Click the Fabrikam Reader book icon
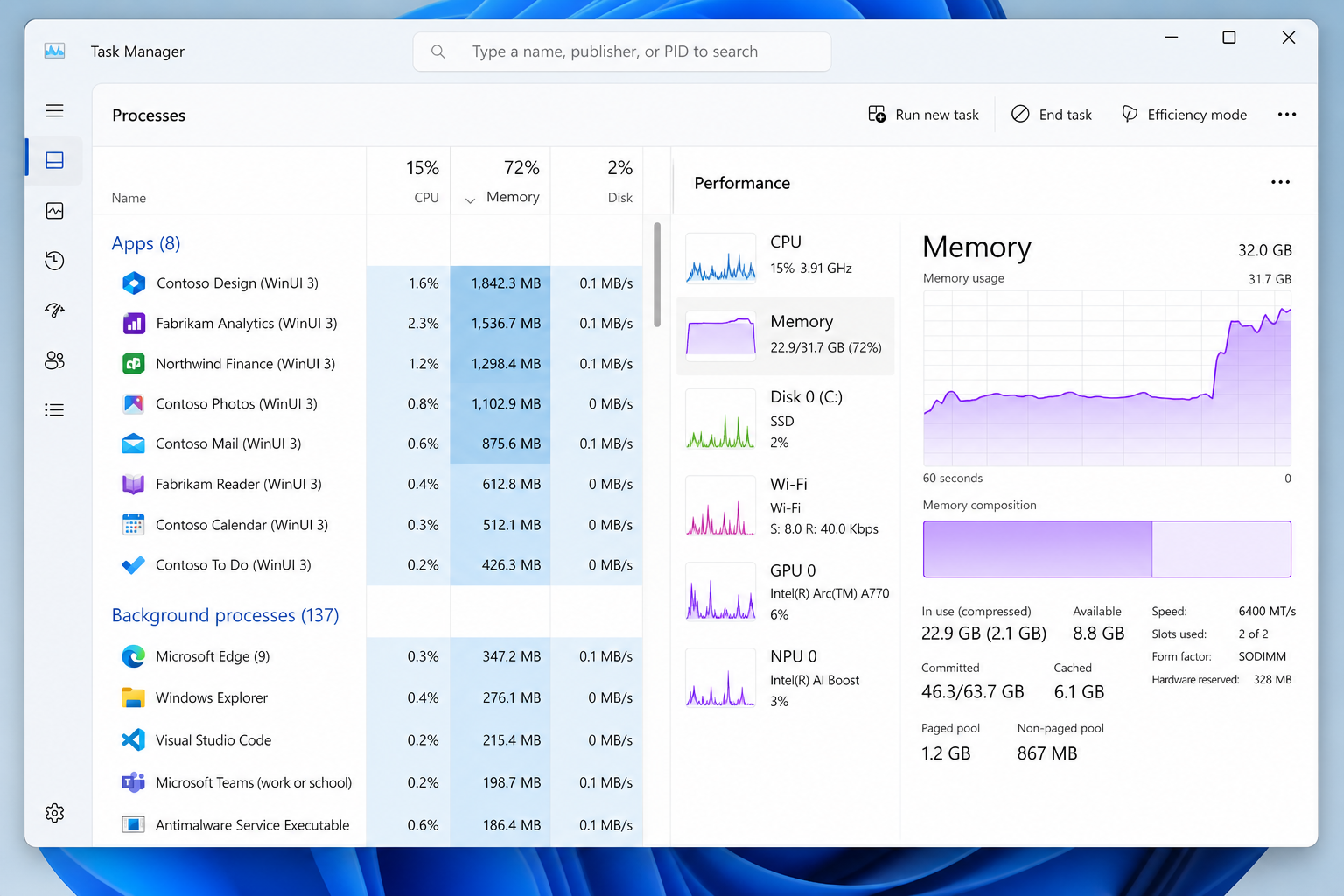 pos(133,484)
